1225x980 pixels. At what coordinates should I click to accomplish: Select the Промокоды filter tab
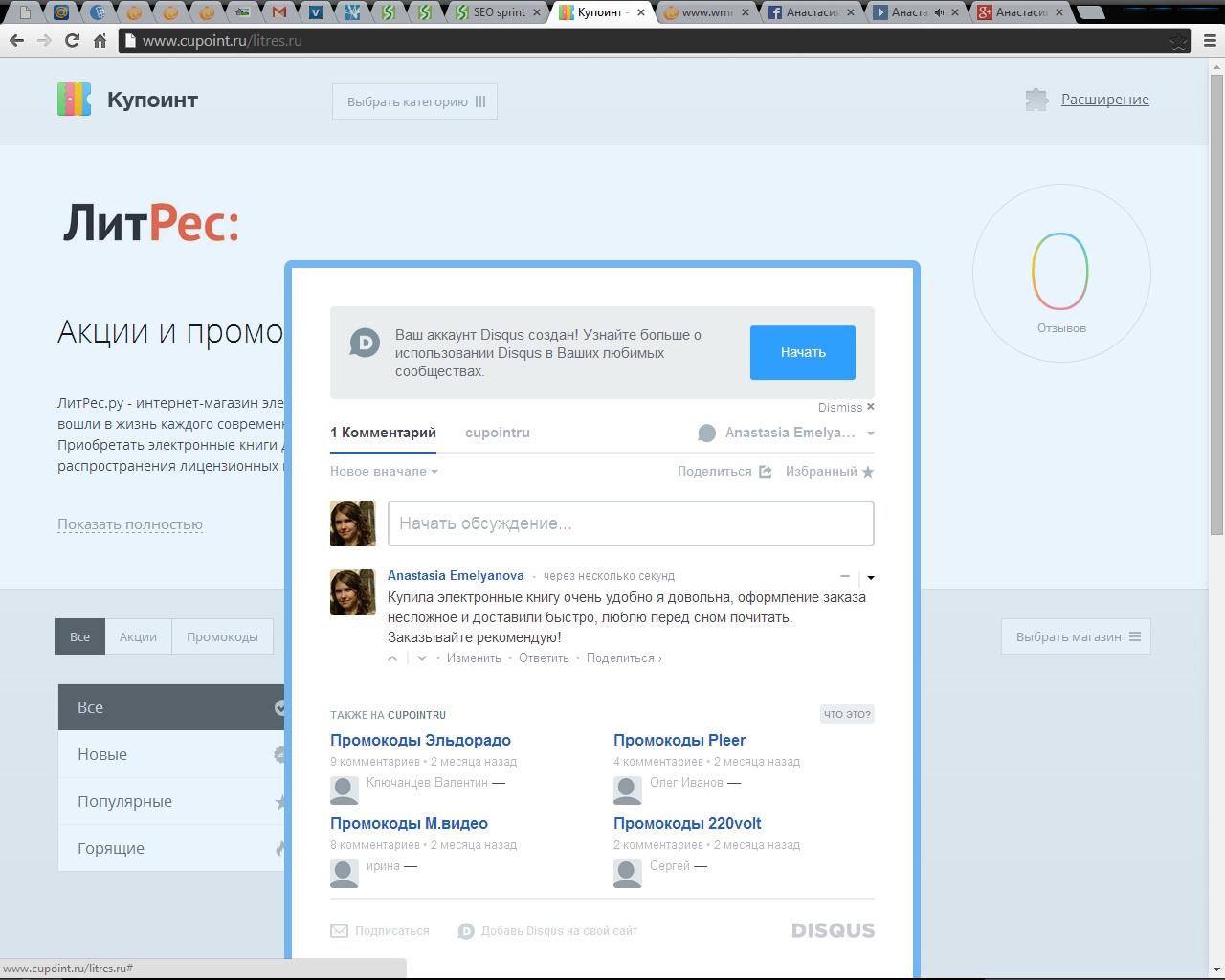[x=222, y=636]
